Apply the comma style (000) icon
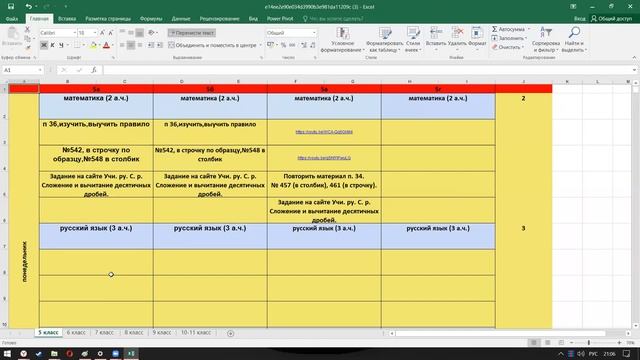The width and height of the screenshot is (640, 360). (292, 45)
